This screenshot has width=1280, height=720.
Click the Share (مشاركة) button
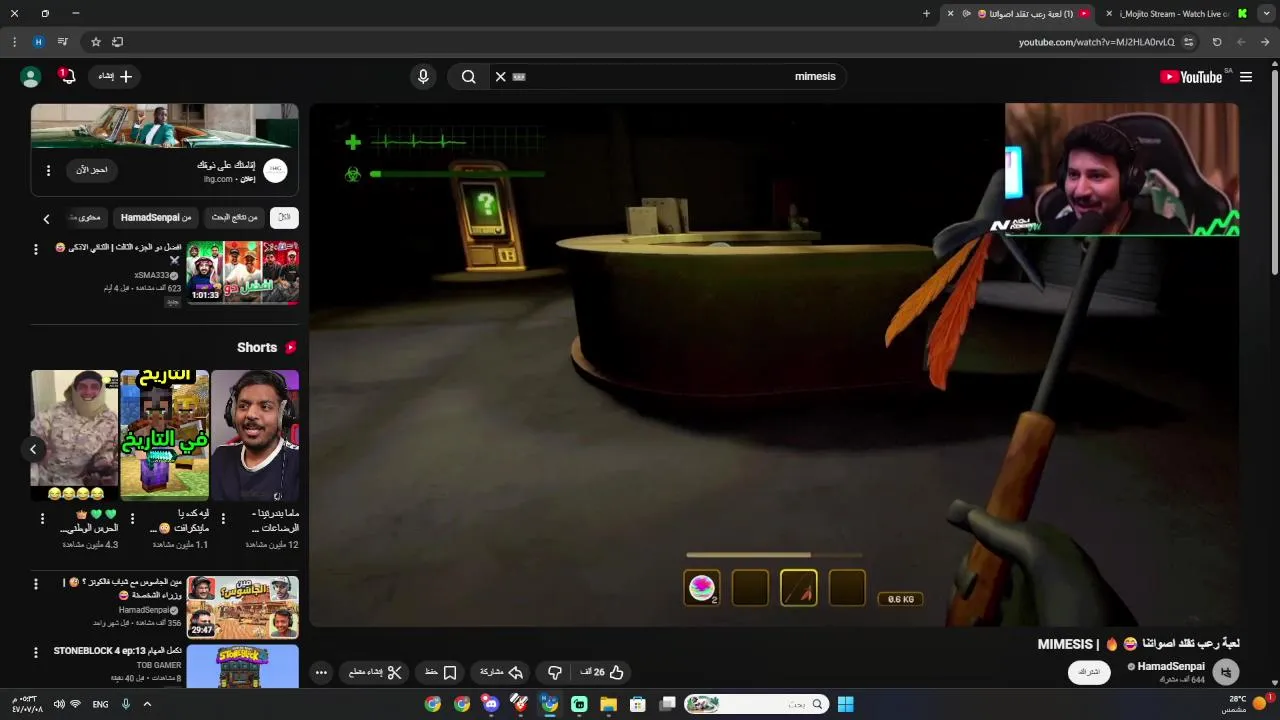pos(502,672)
